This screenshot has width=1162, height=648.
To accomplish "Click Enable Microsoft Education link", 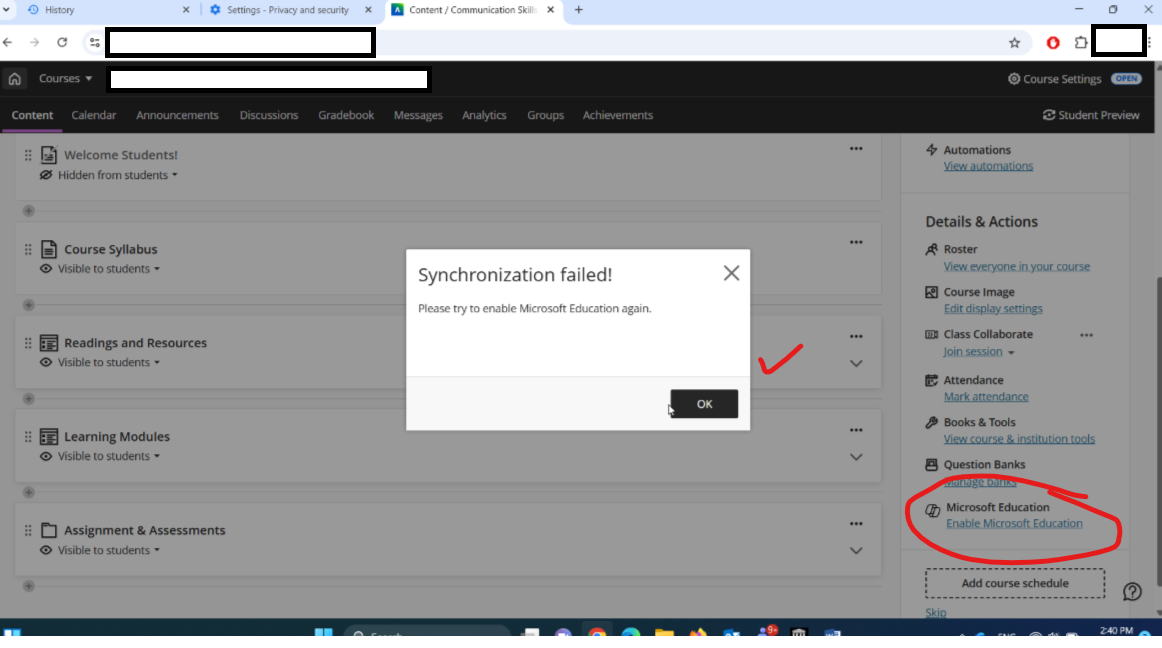I will [x=1014, y=523].
